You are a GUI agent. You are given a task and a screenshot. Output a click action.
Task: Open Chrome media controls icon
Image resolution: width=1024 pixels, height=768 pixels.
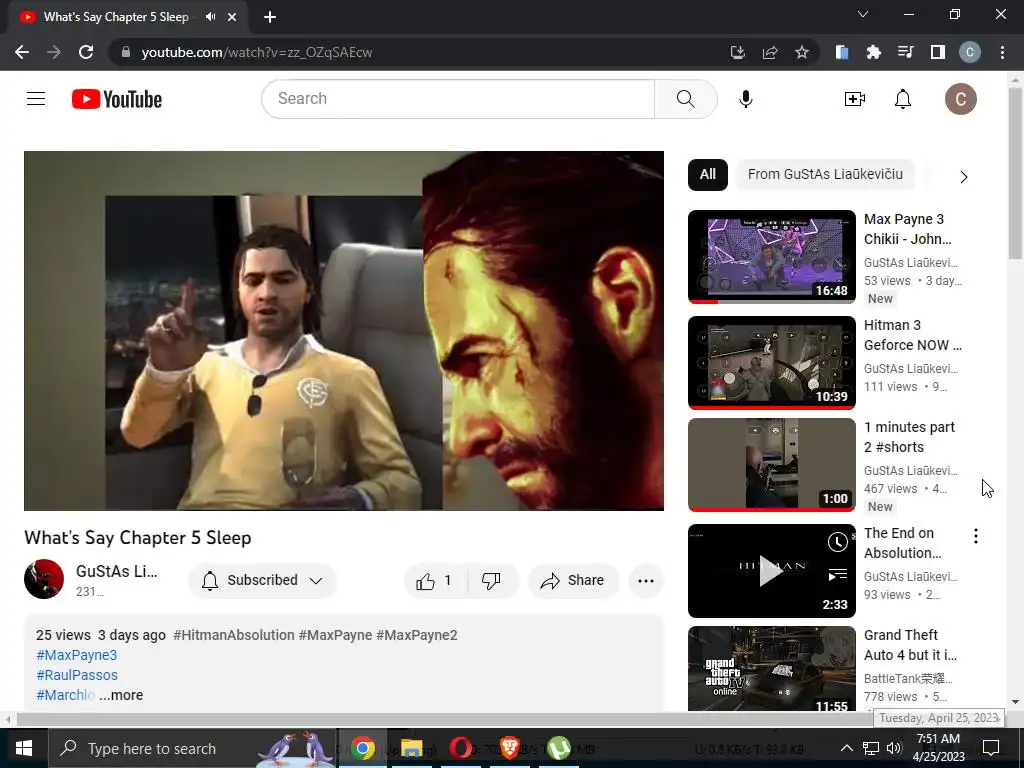tap(905, 52)
